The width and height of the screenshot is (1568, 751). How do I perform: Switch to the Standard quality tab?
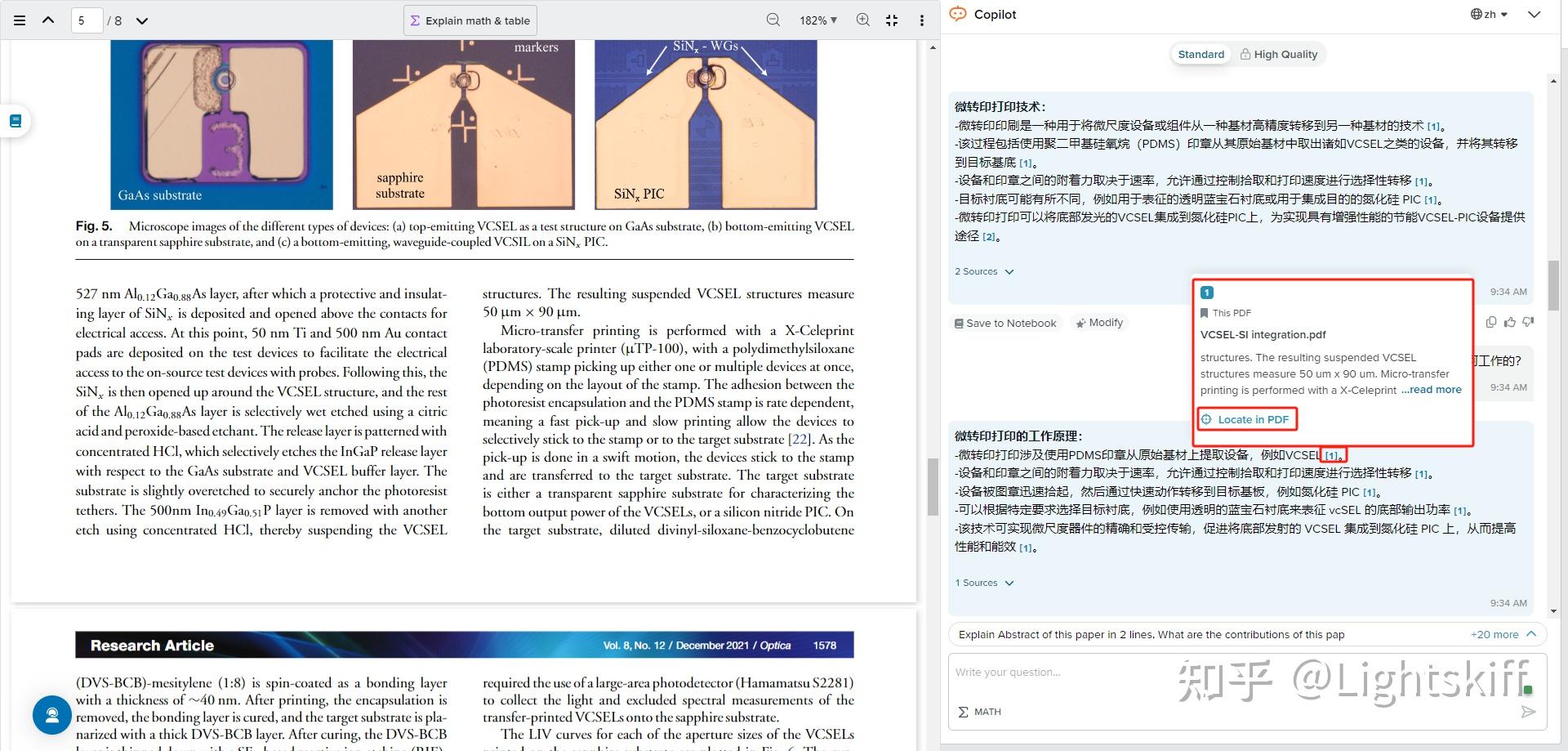(x=1200, y=54)
